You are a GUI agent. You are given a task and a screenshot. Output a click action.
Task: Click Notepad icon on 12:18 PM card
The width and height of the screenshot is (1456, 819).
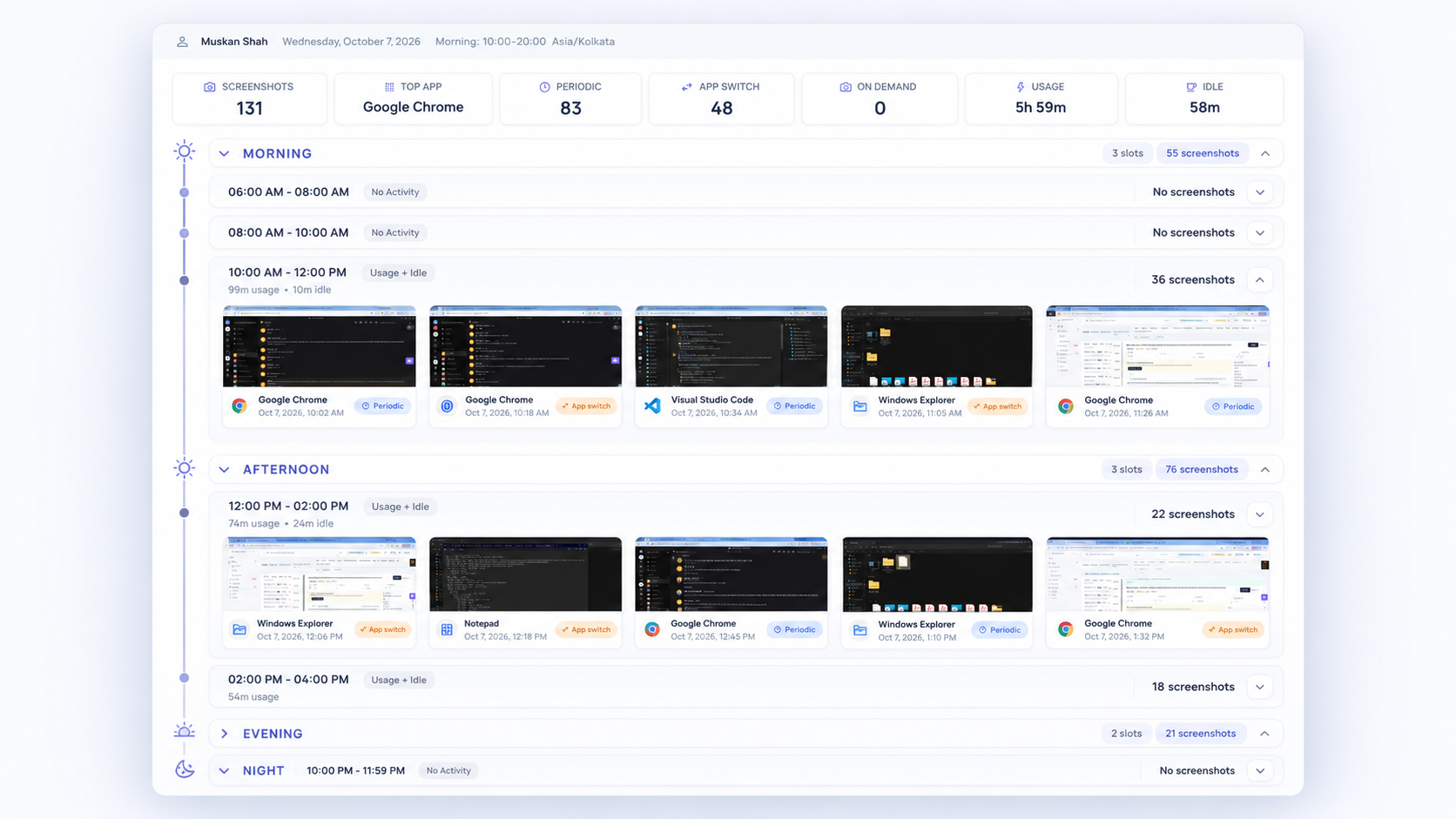447,629
